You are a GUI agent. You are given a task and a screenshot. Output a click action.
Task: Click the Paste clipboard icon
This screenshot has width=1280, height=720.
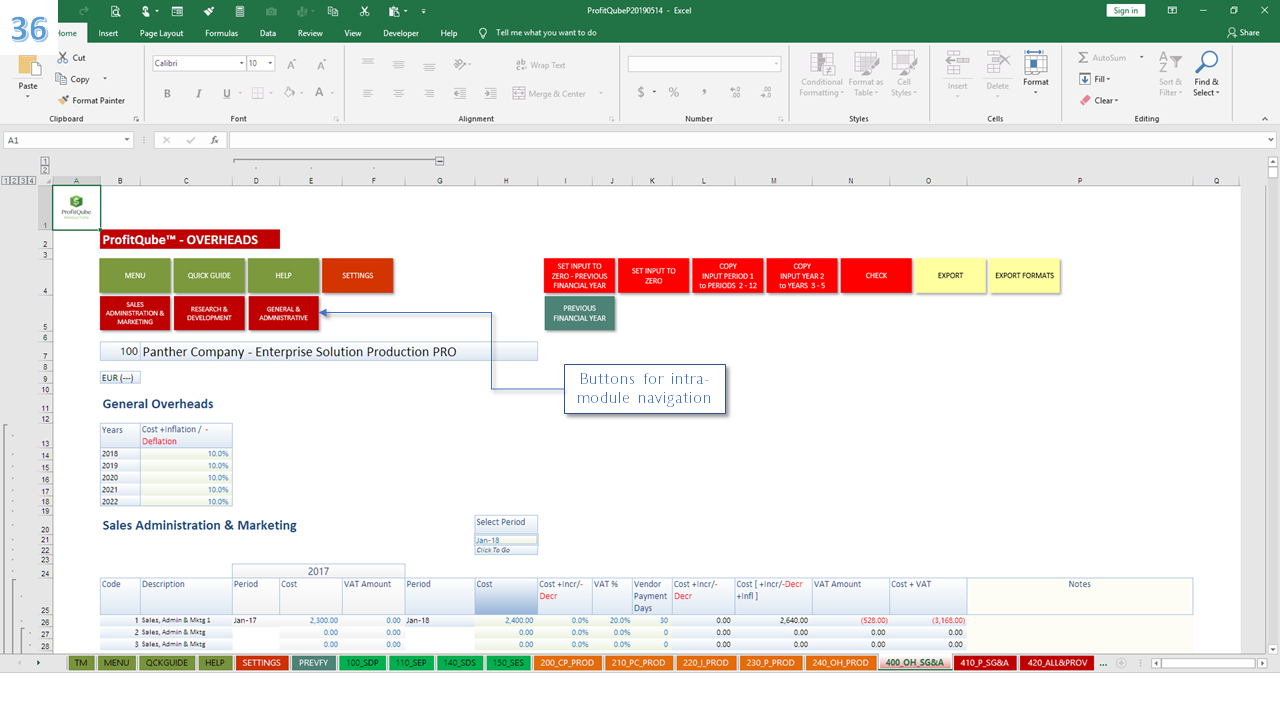coord(28,67)
